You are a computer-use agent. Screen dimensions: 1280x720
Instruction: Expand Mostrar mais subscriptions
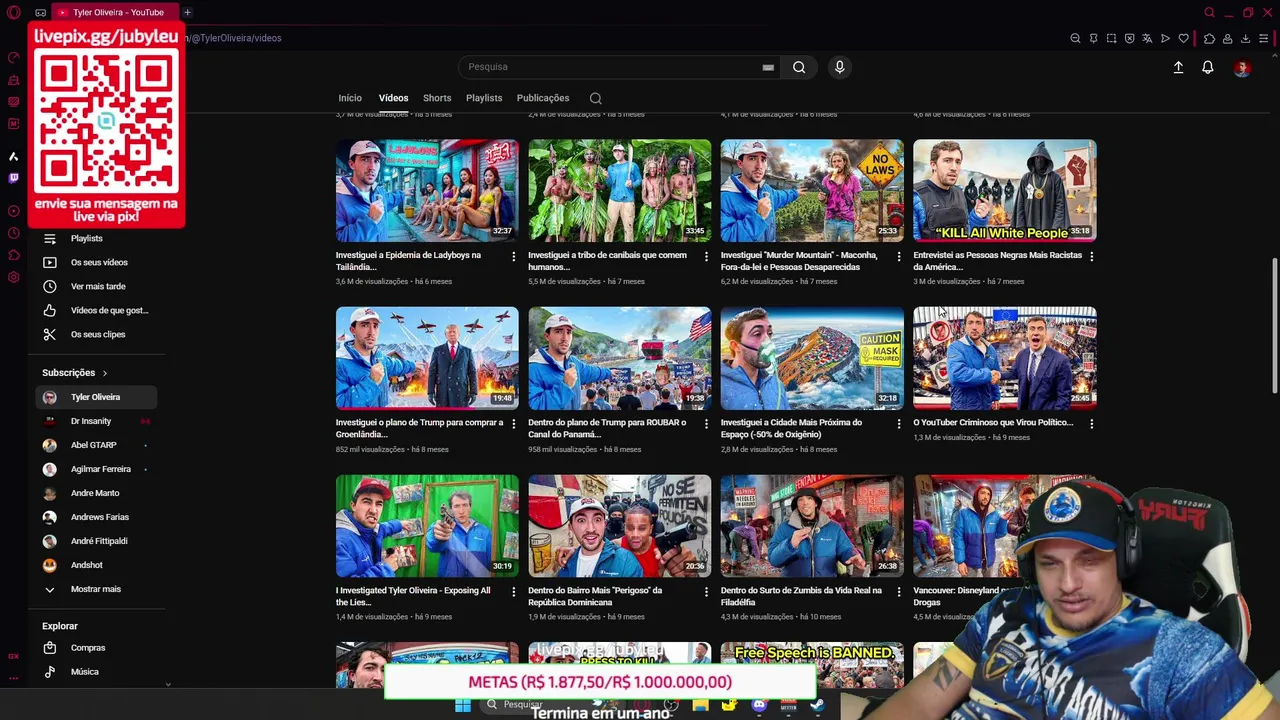coord(96,589)
